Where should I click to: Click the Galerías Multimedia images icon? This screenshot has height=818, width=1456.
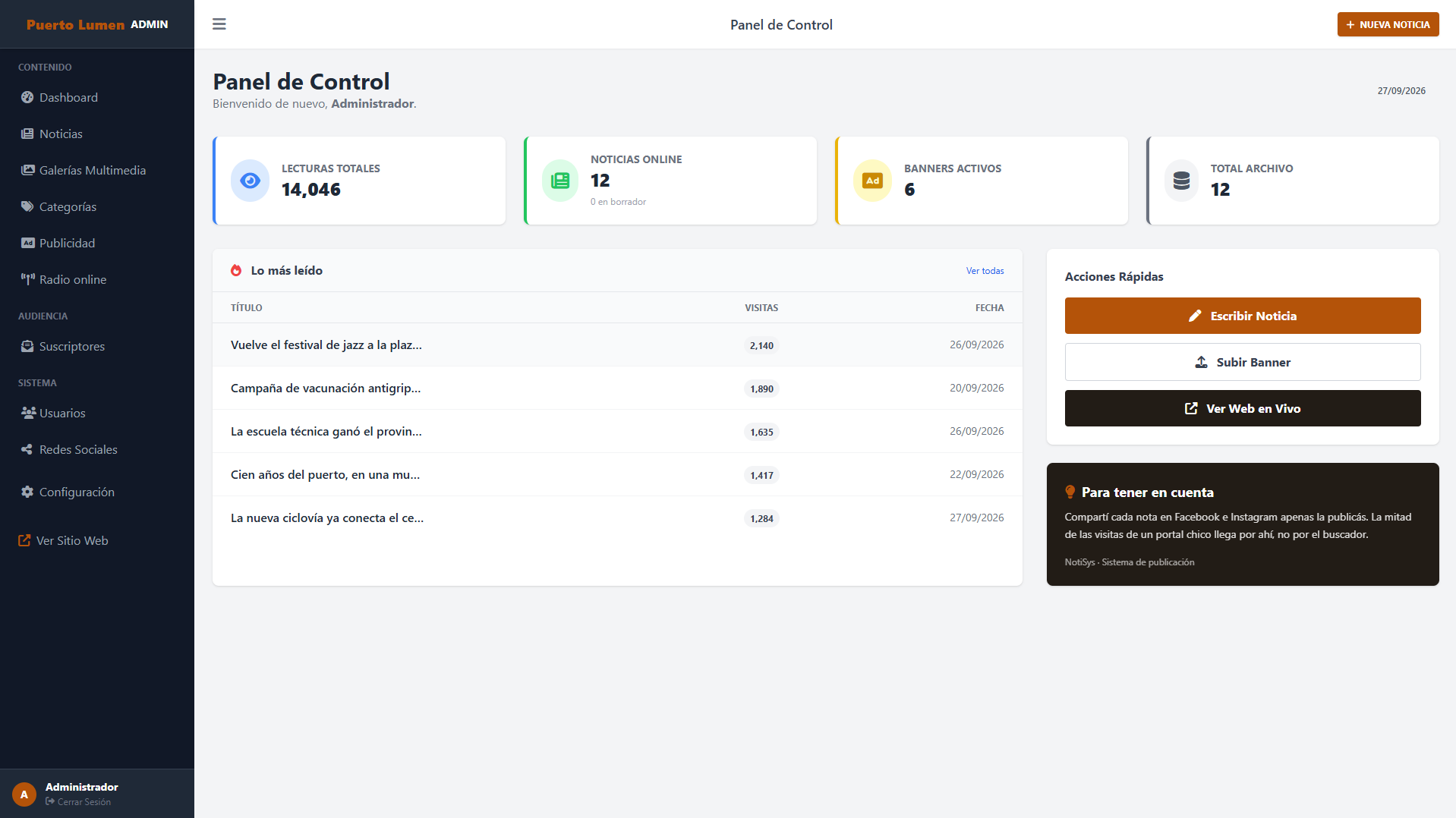(27, 170)
